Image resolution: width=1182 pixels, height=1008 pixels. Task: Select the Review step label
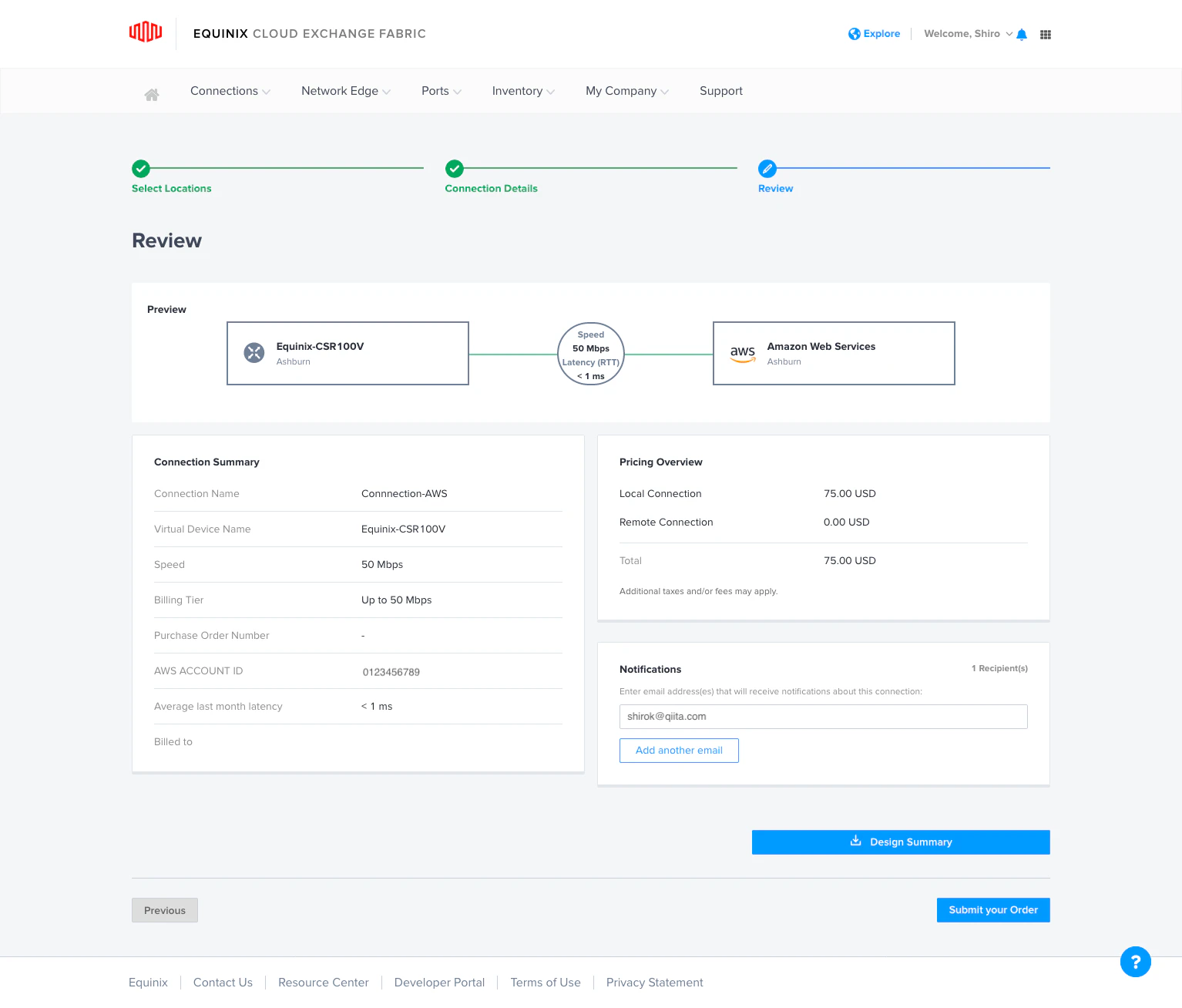[x=775, y=189]
